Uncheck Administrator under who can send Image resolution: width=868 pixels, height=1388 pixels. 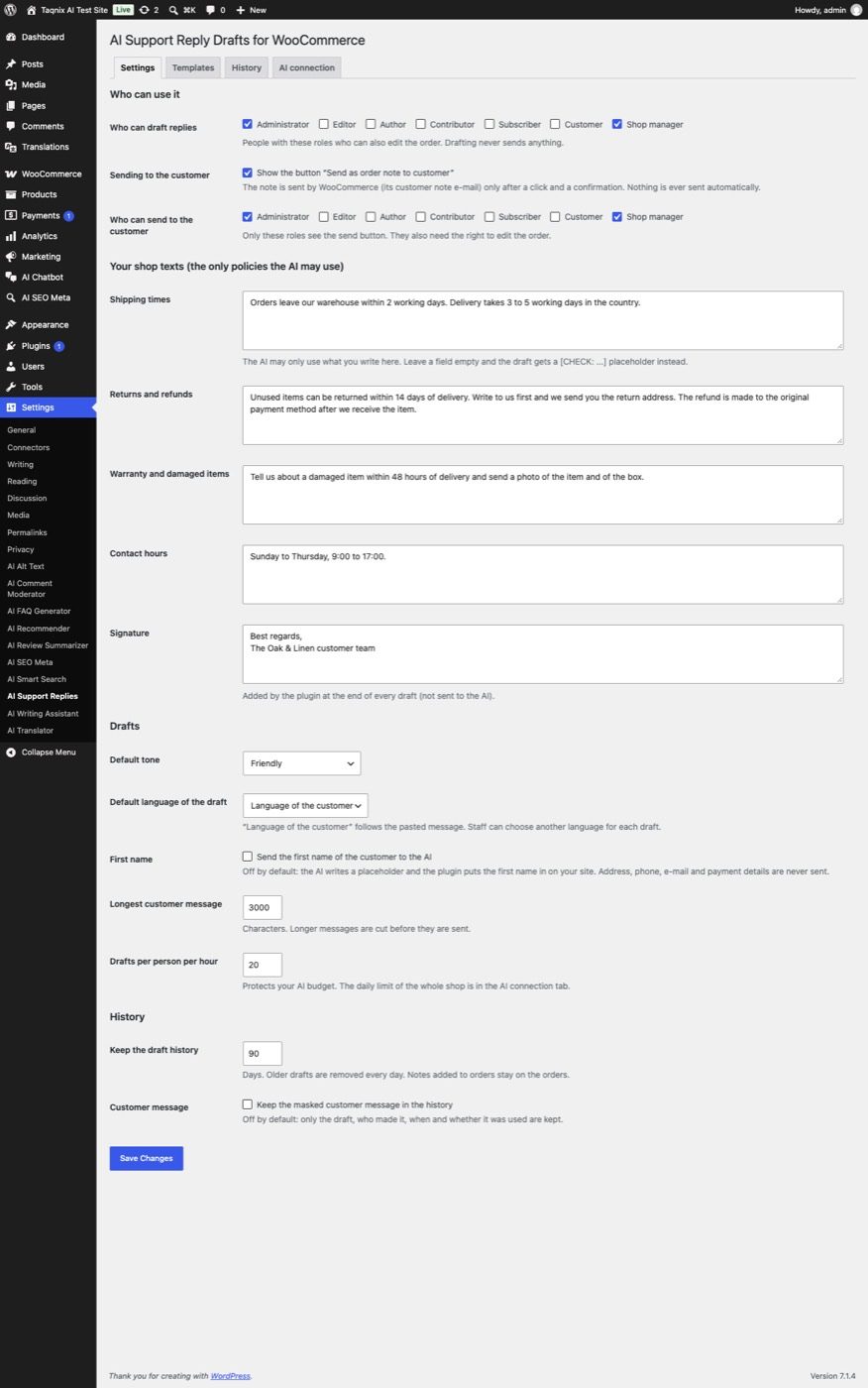pos(248,216)
